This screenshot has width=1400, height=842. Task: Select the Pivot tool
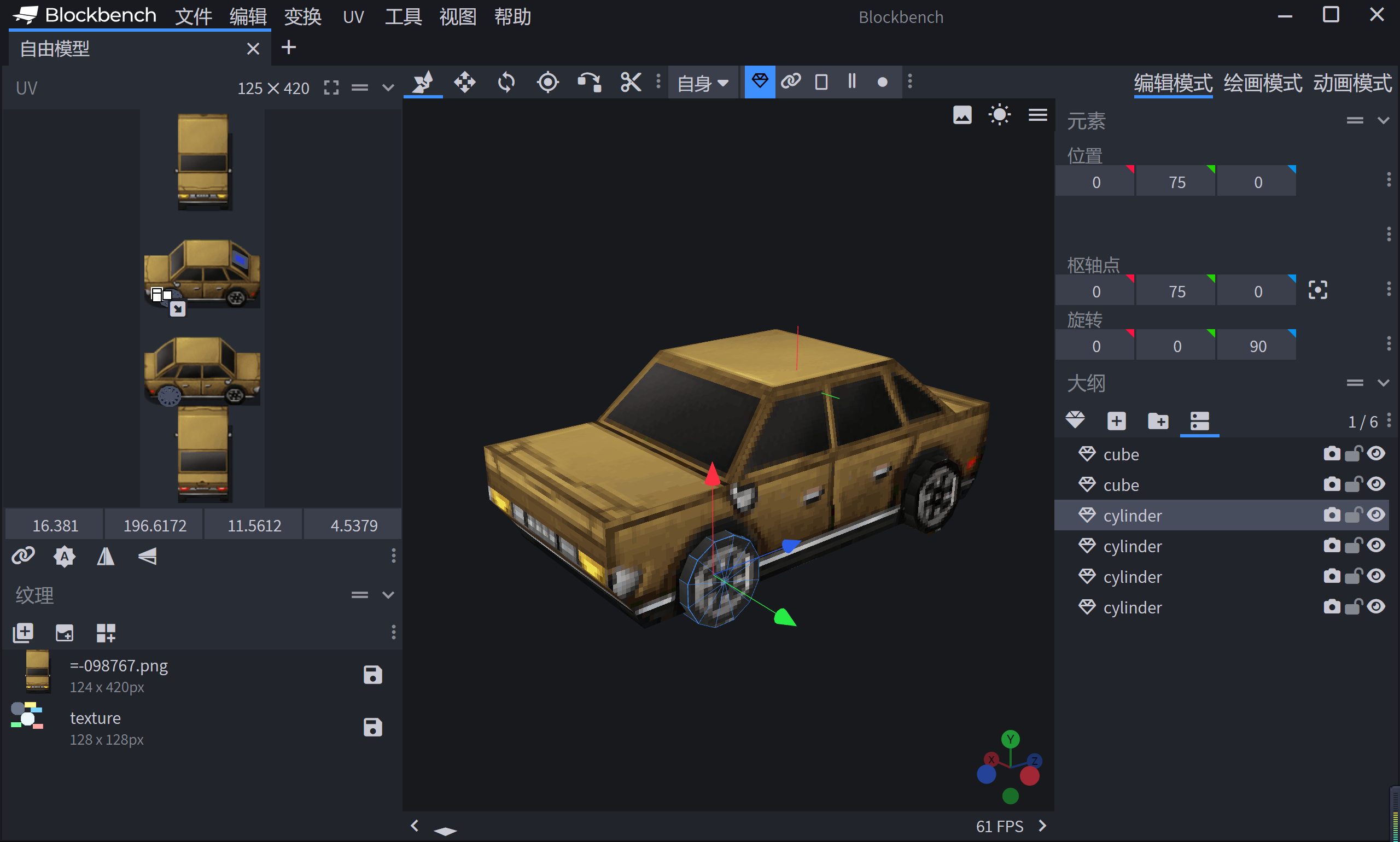click(x=547, y=82)
